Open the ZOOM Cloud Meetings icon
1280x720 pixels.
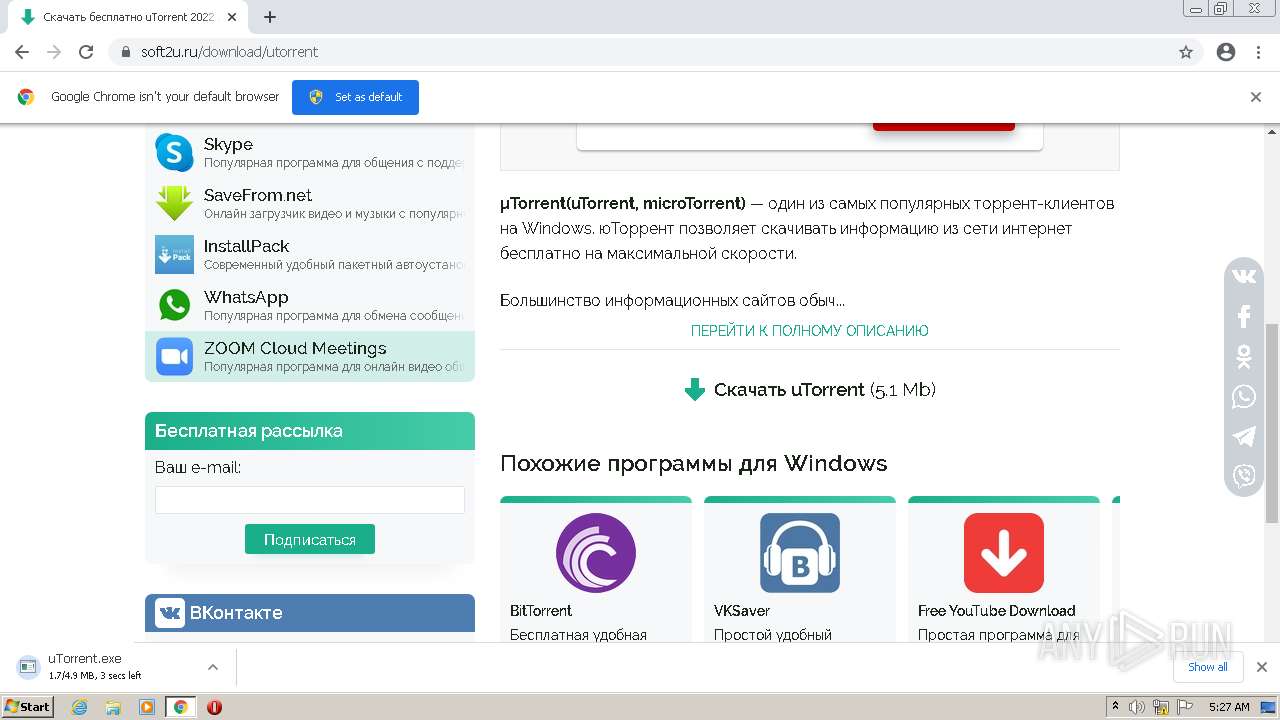[174, 357]
